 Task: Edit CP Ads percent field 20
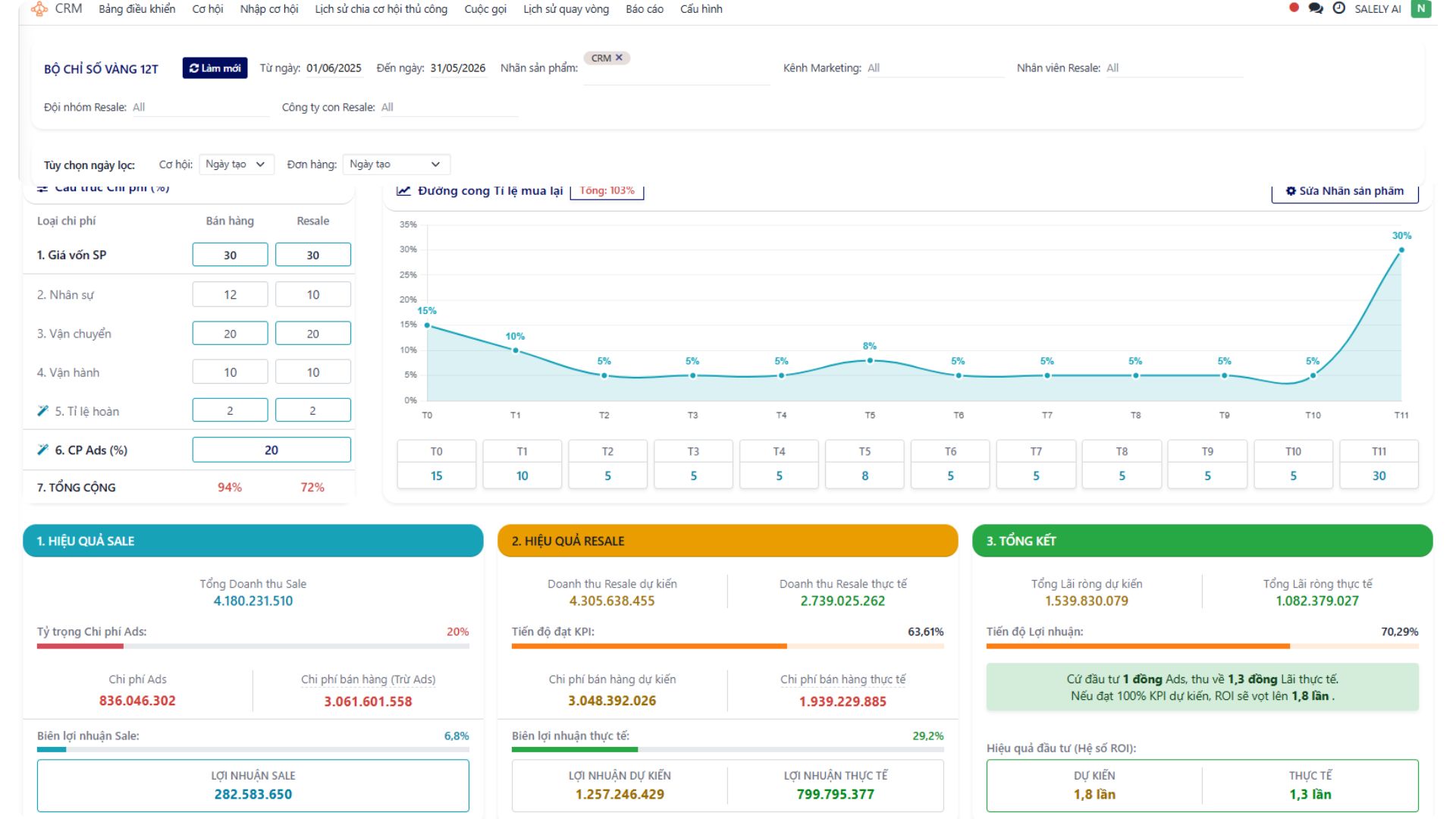pyautogui.click(x=271, y=450)
